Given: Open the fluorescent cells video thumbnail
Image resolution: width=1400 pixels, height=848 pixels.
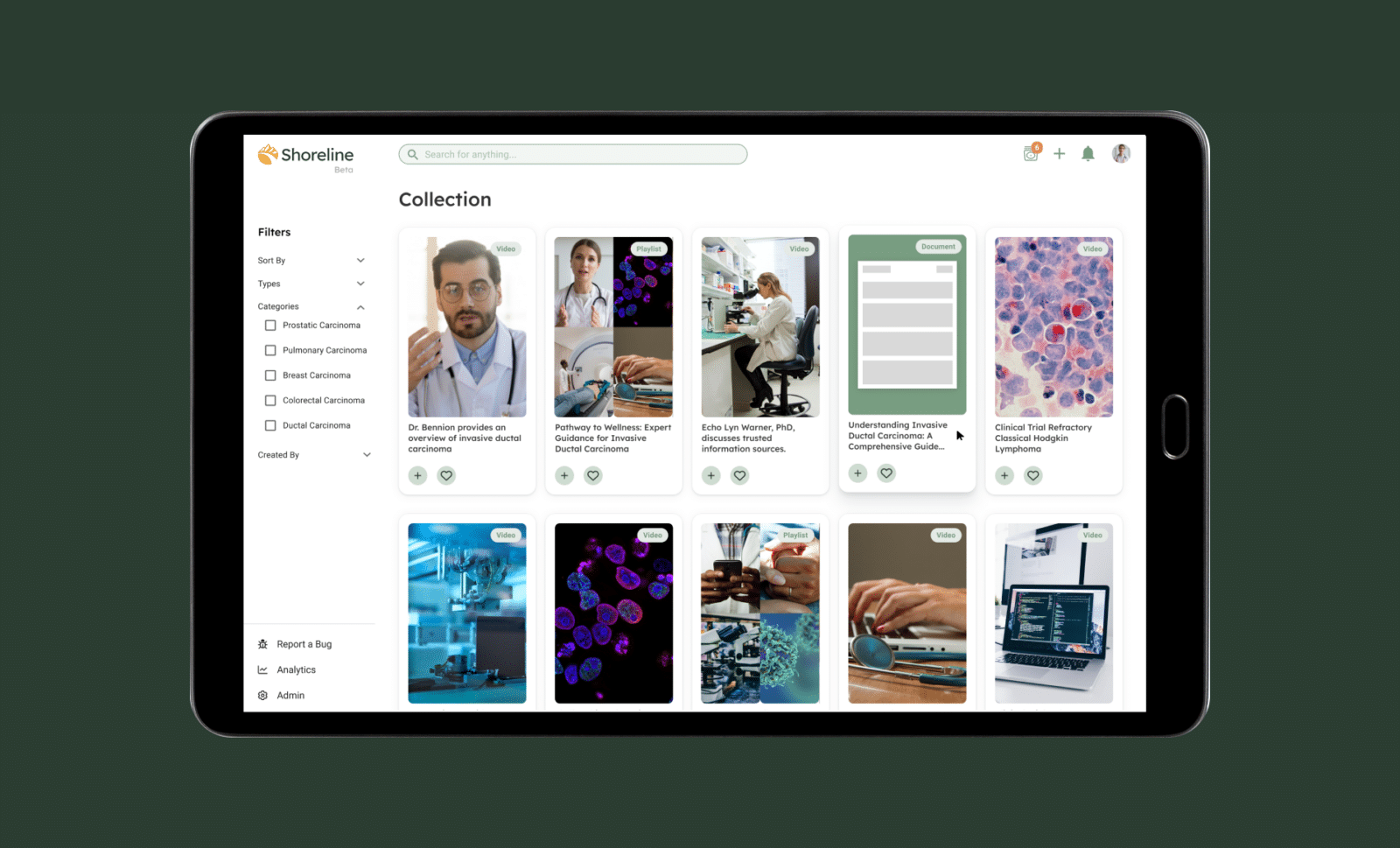Looking at the screenshot, I should coord(613,613).
